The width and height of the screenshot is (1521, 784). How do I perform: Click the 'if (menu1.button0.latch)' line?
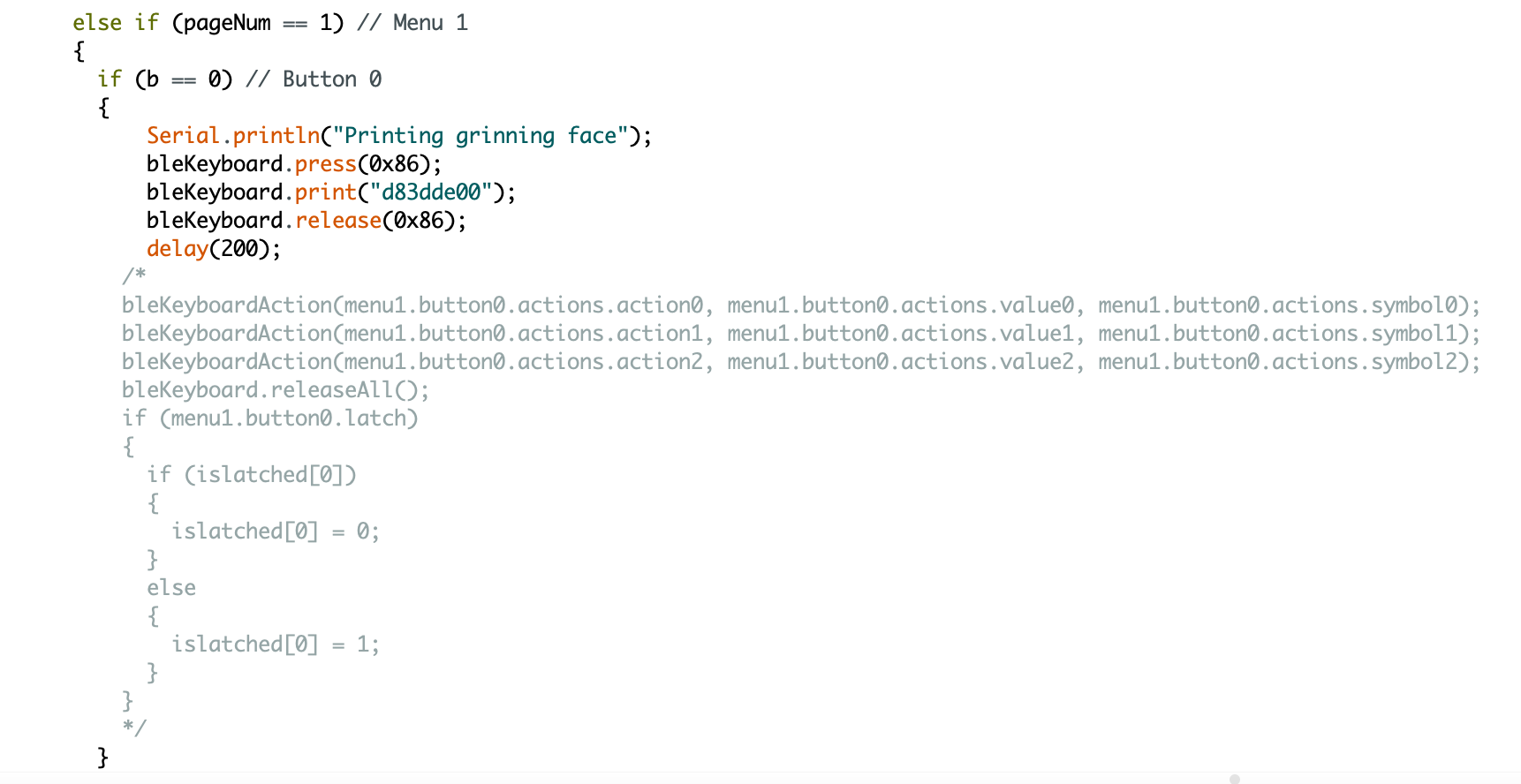270,418
